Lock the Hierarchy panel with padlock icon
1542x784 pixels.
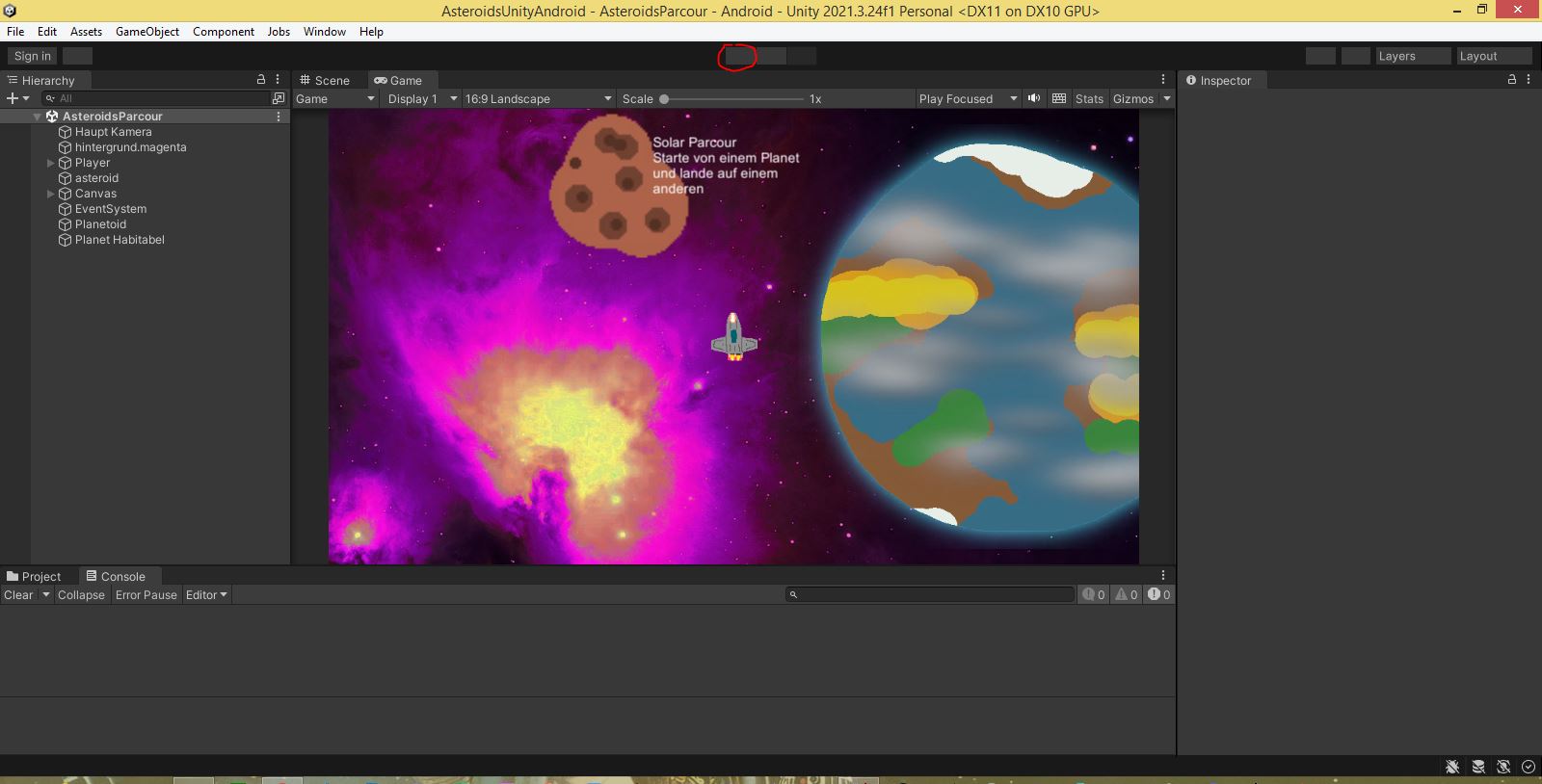point(260,80)
